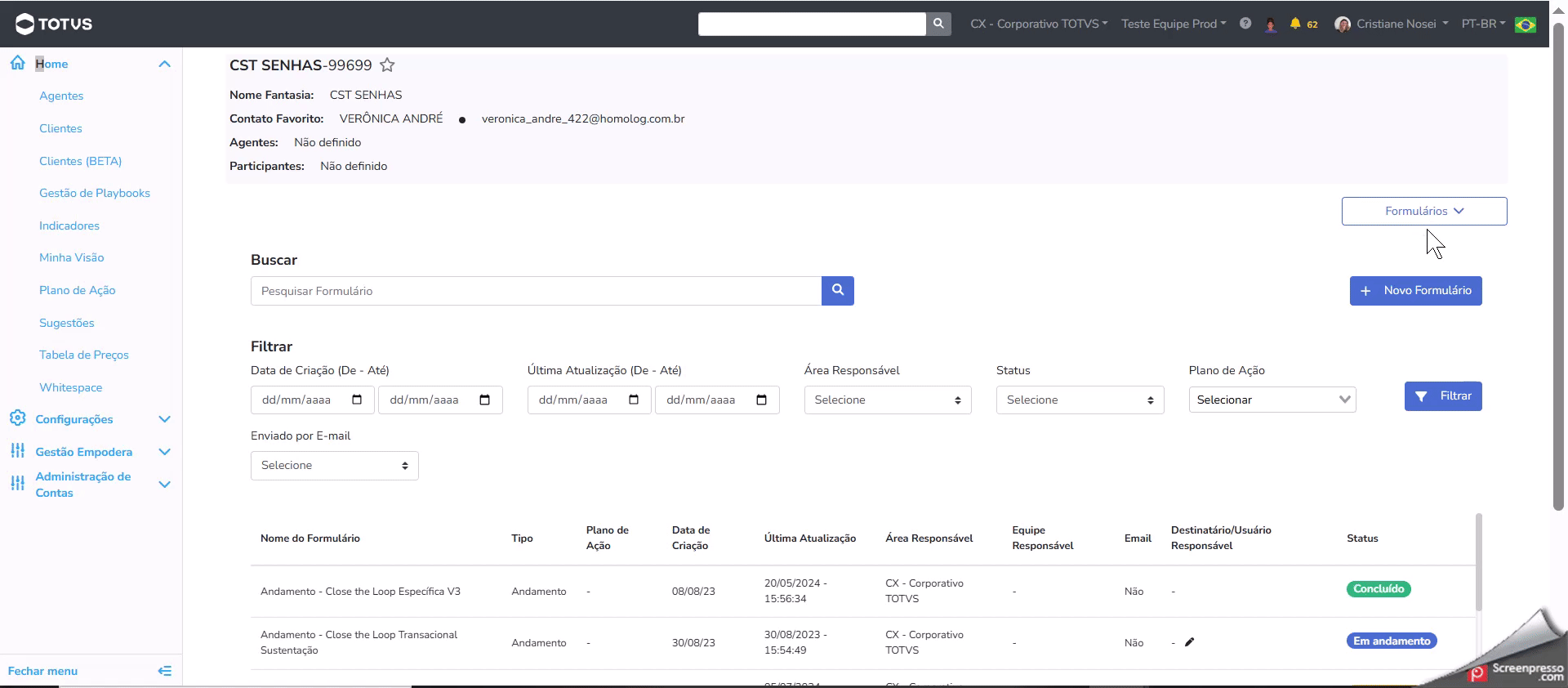Click the pencil edit icon in the Sustentação row
The height and width of the screenshot is (688, 1568).
point(1189,642)
